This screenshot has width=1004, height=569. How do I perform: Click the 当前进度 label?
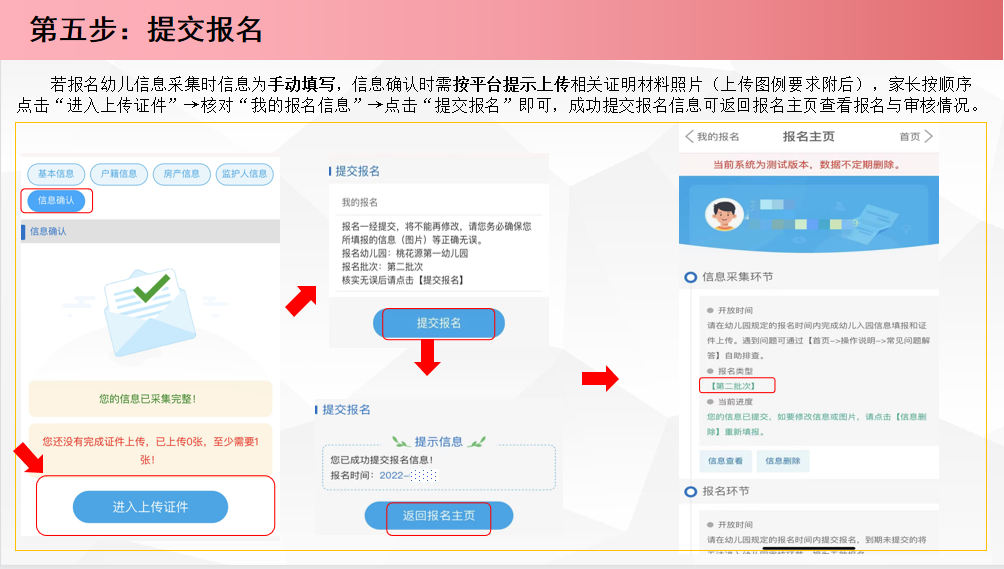click(x=735, y=402)
